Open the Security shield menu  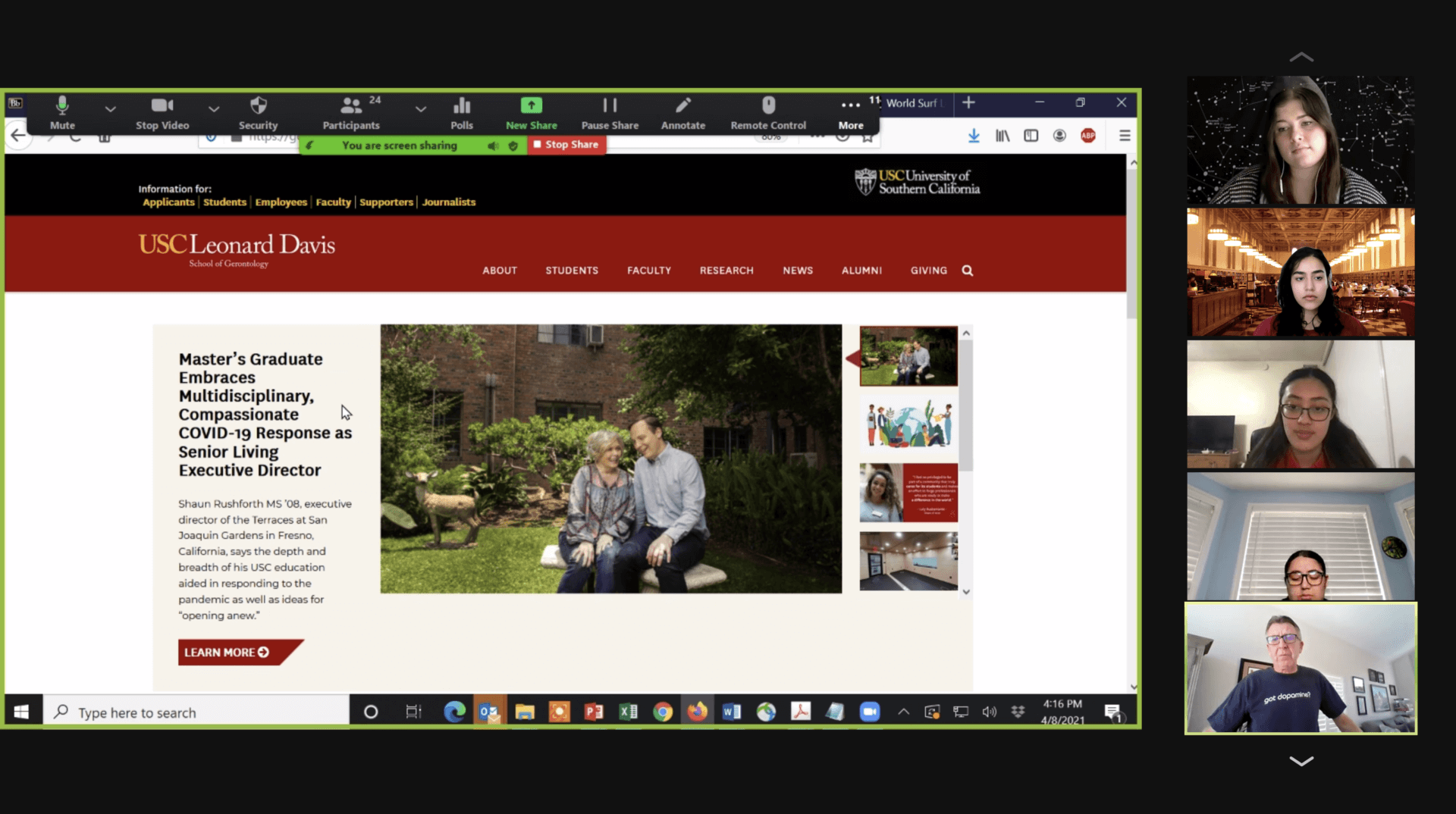tap(258, 113)
